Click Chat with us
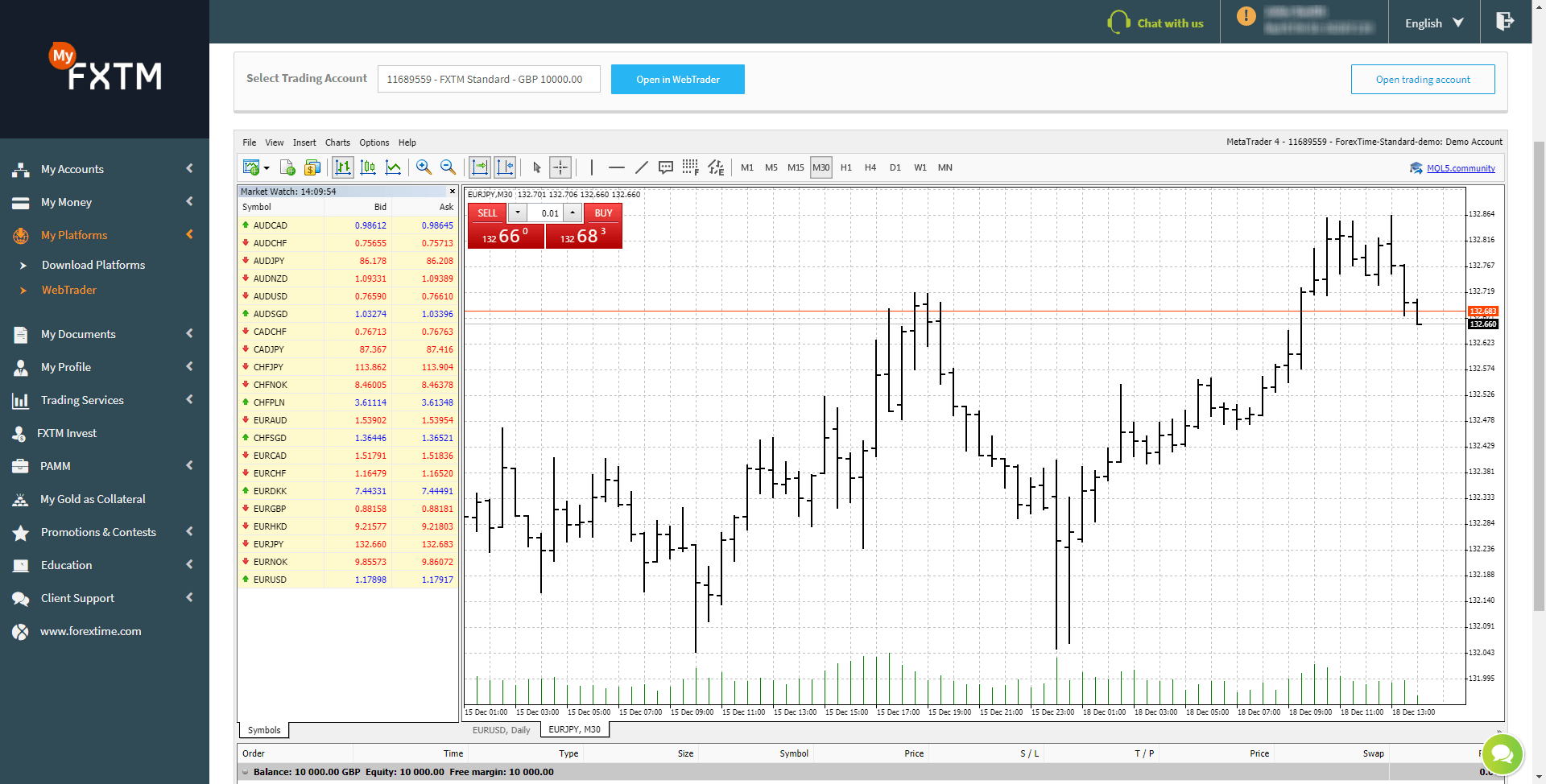Screen dimensions: 1546x784 pyautogui.click(x=1155, y=23)
